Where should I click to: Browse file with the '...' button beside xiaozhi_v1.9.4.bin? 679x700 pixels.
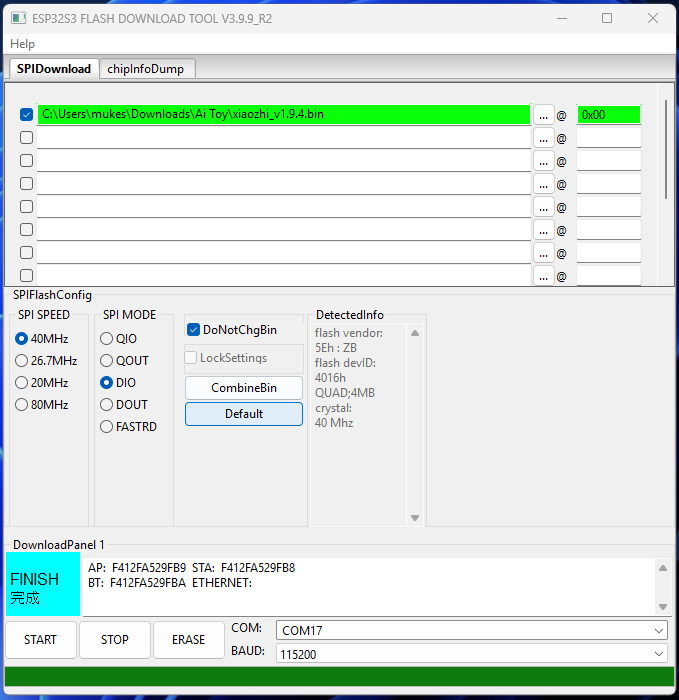(543, 116)
